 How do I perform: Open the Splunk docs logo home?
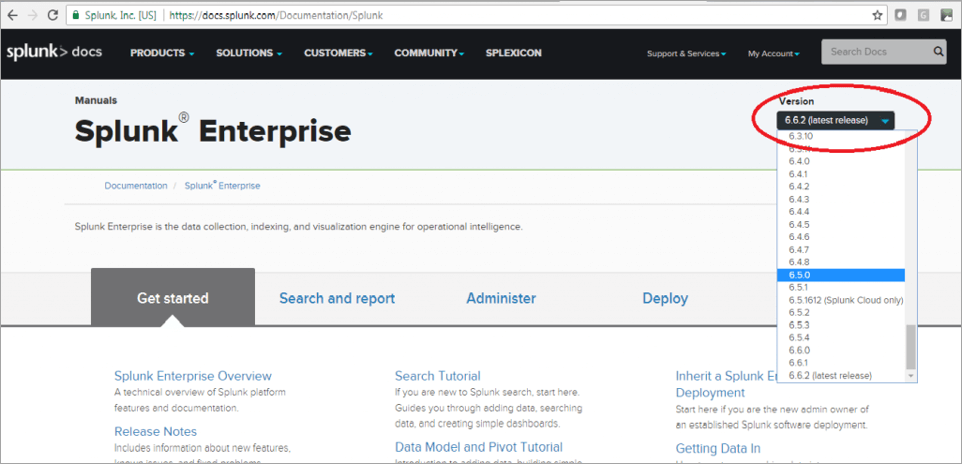[x=54, y=52]
